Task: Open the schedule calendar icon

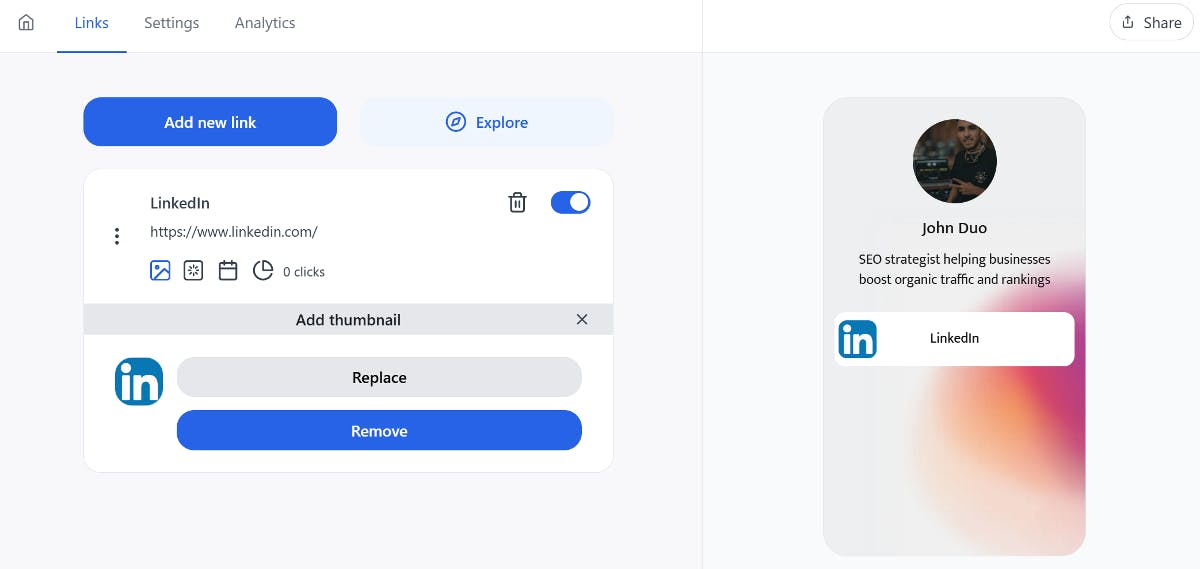Action: pyautogui.click(x=228, y=271)
